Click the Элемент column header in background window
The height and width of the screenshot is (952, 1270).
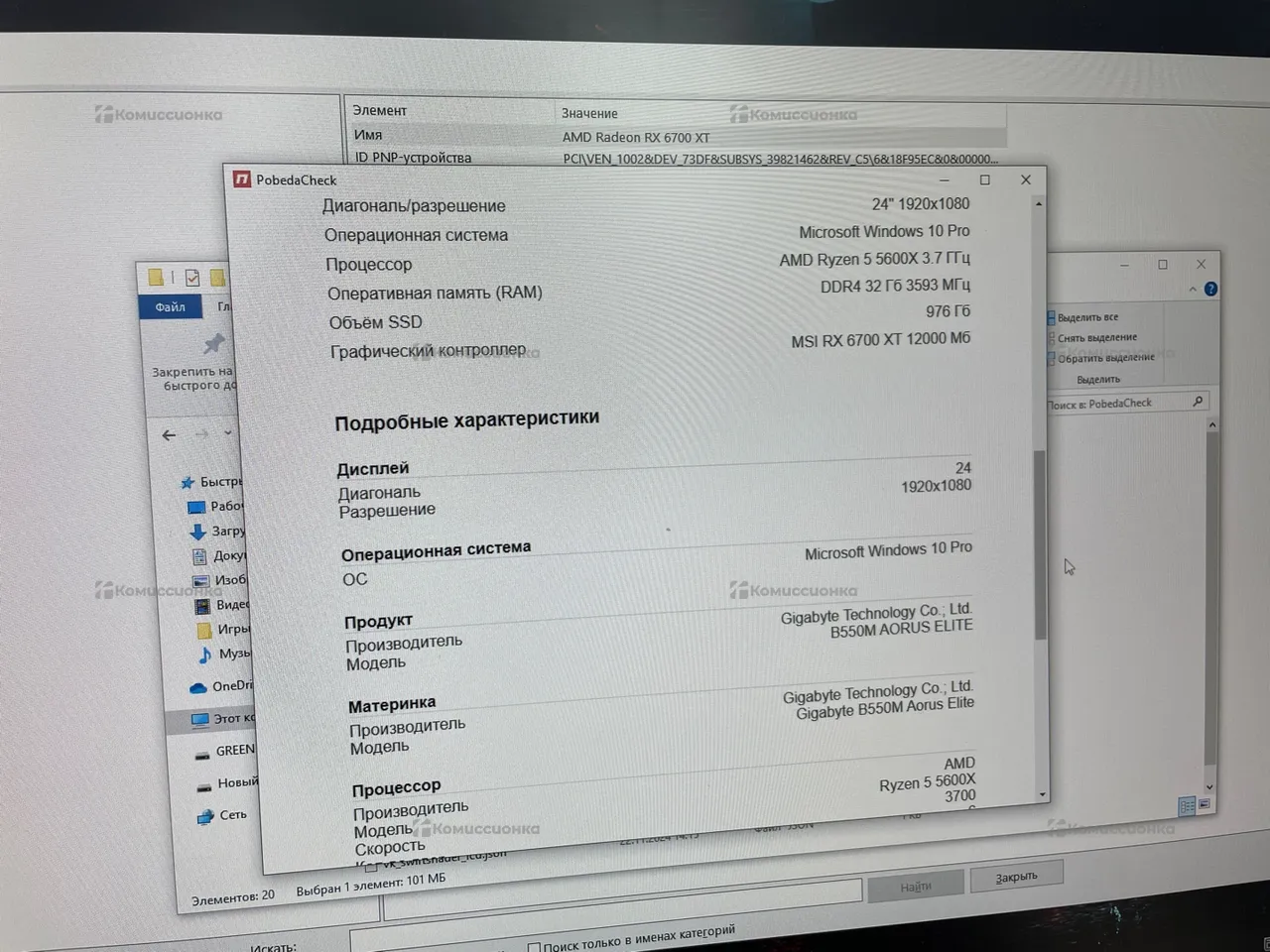[380, 111]
